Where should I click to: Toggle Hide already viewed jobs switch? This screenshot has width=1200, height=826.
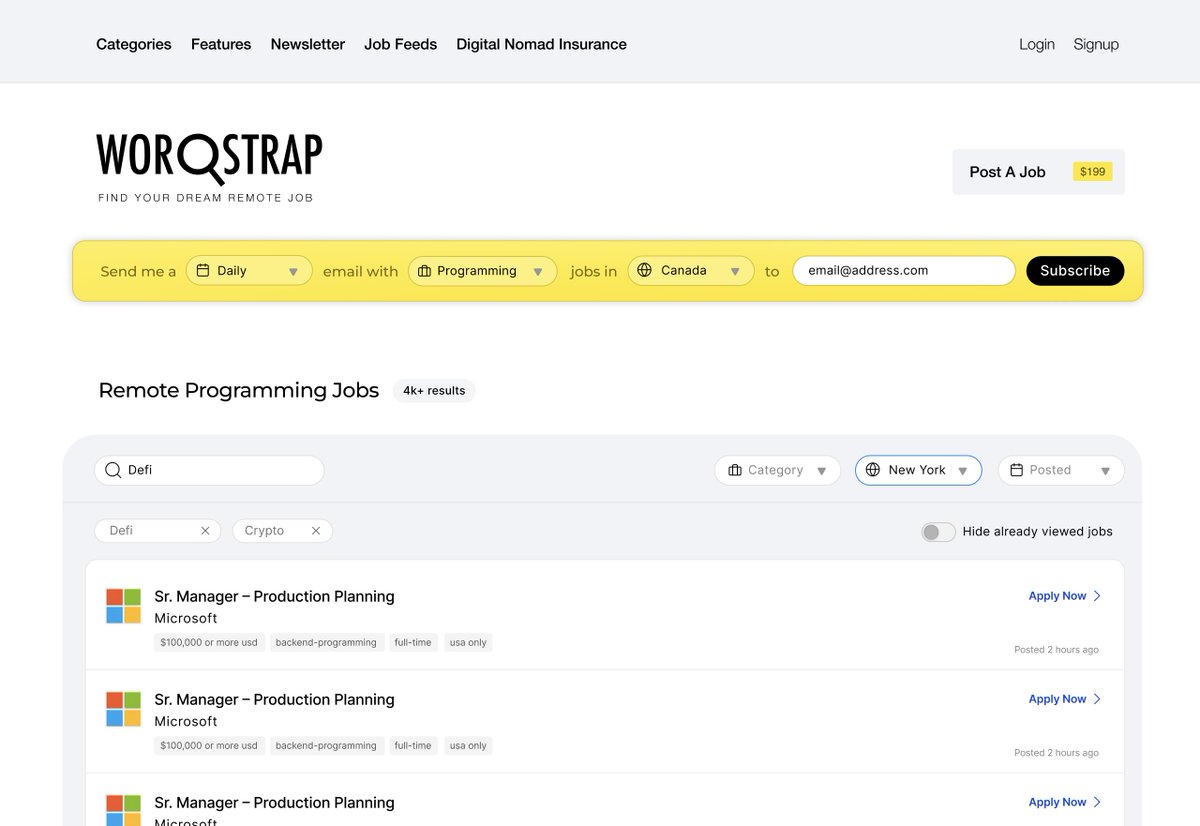(x=938, y=532)
